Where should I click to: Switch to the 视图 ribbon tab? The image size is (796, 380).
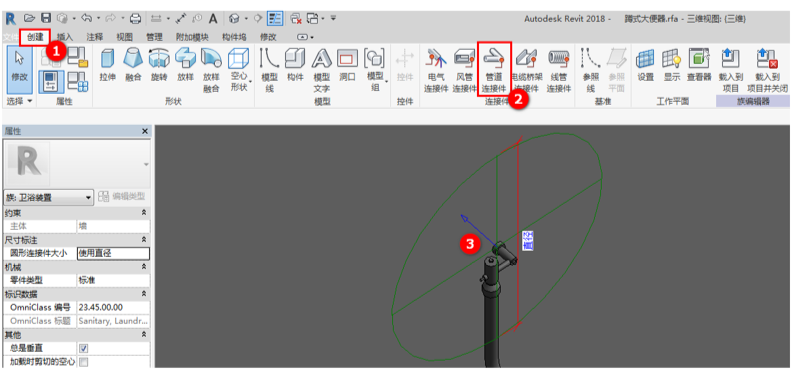pos(124,37)
